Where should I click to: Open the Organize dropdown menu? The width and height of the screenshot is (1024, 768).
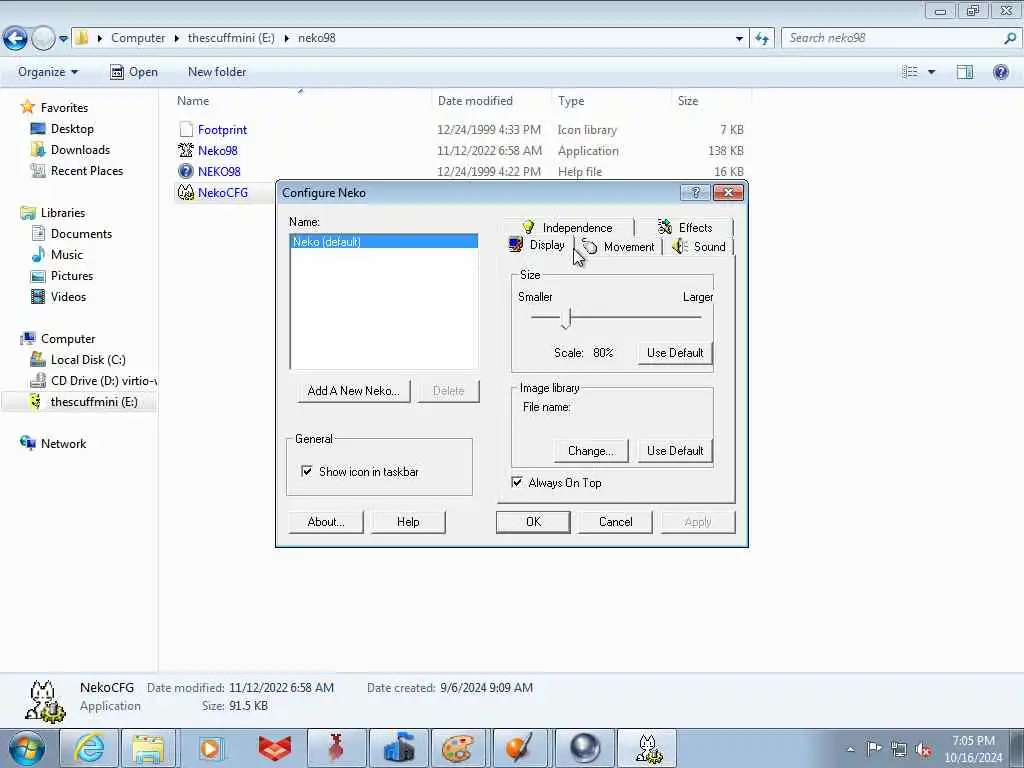point(48,72)
